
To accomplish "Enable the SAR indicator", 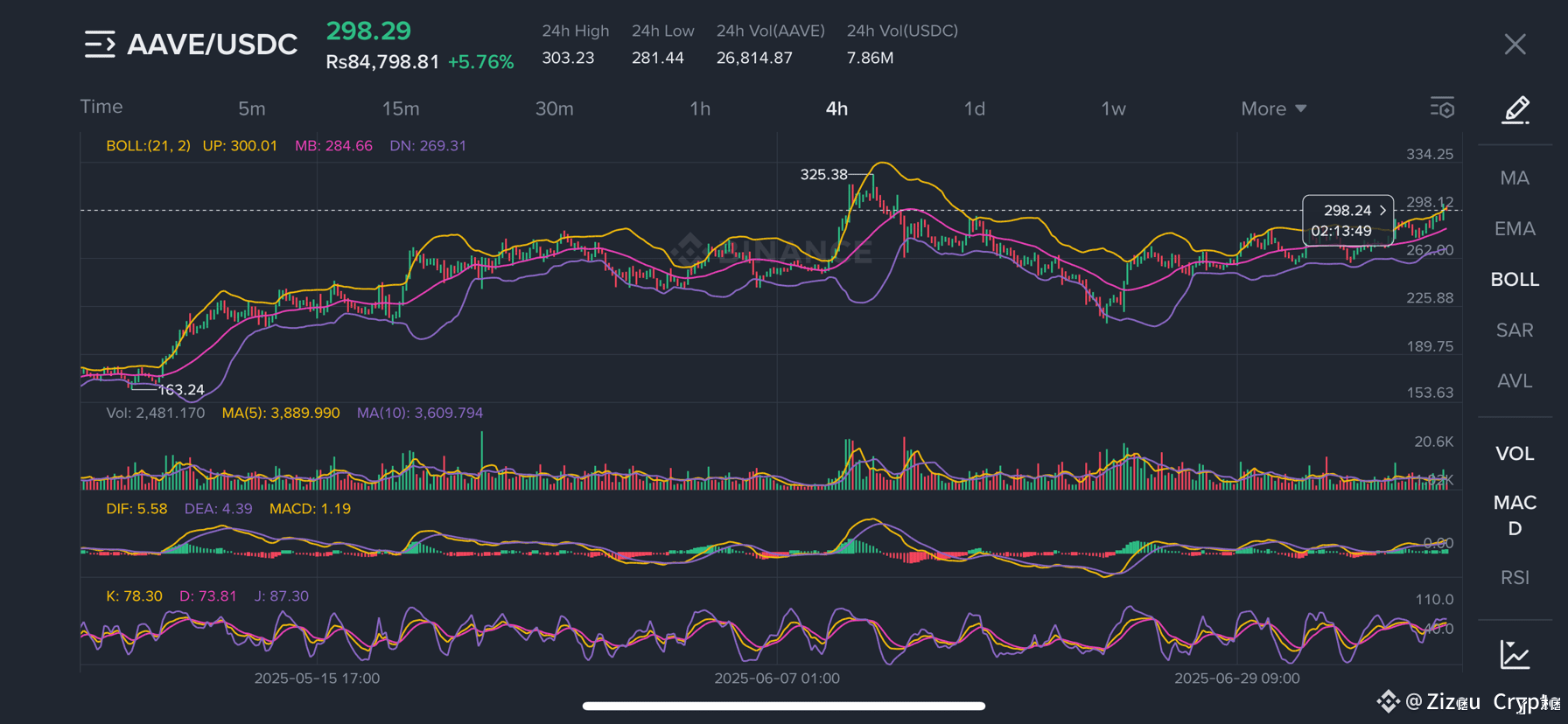I will 1515,331.
